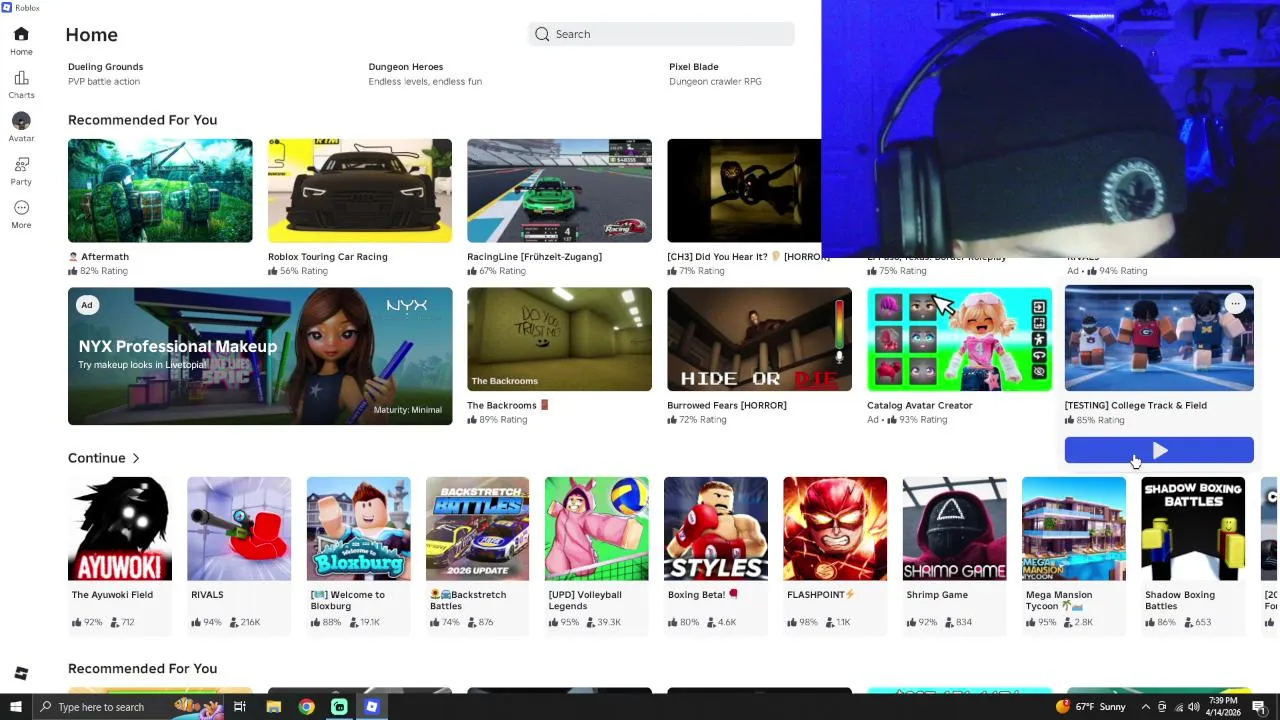Open the Windows Start menu

(15, 707)
